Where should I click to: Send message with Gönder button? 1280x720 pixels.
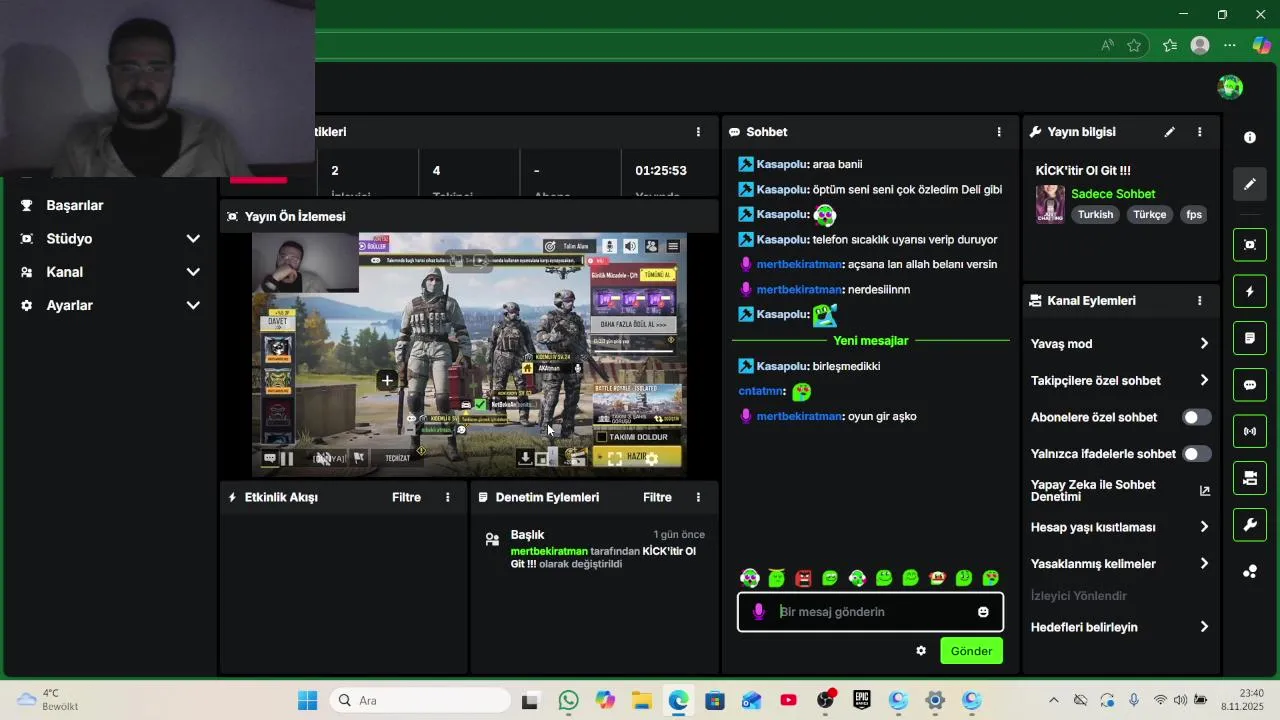971,651
